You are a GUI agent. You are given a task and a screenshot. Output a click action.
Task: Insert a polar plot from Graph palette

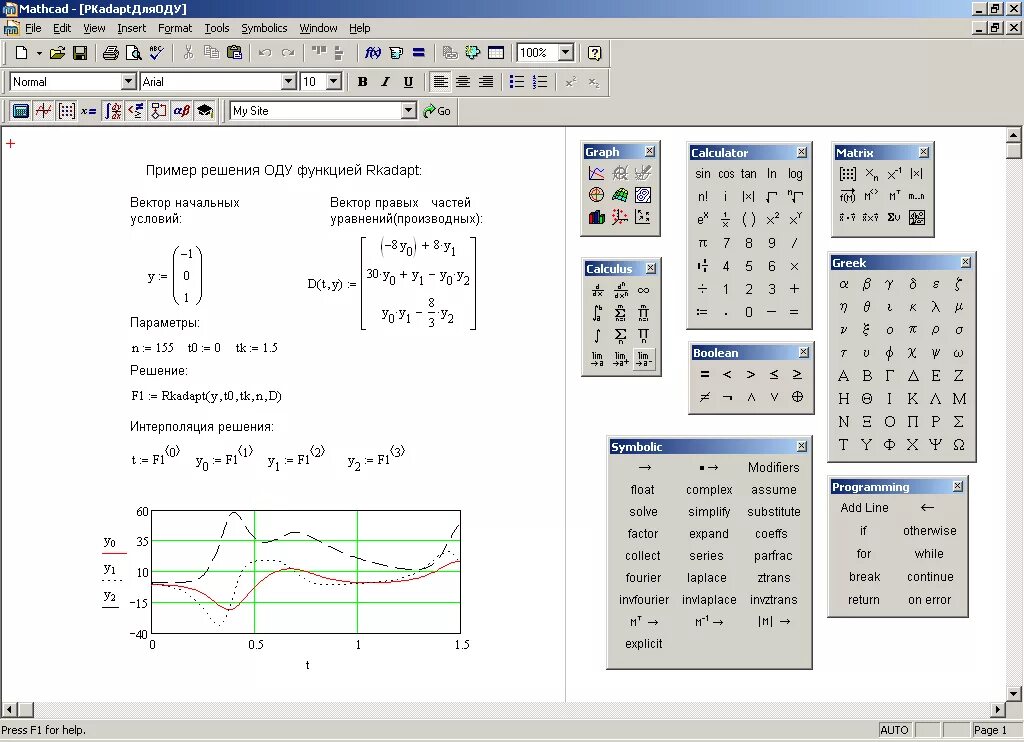pos(596,195)
